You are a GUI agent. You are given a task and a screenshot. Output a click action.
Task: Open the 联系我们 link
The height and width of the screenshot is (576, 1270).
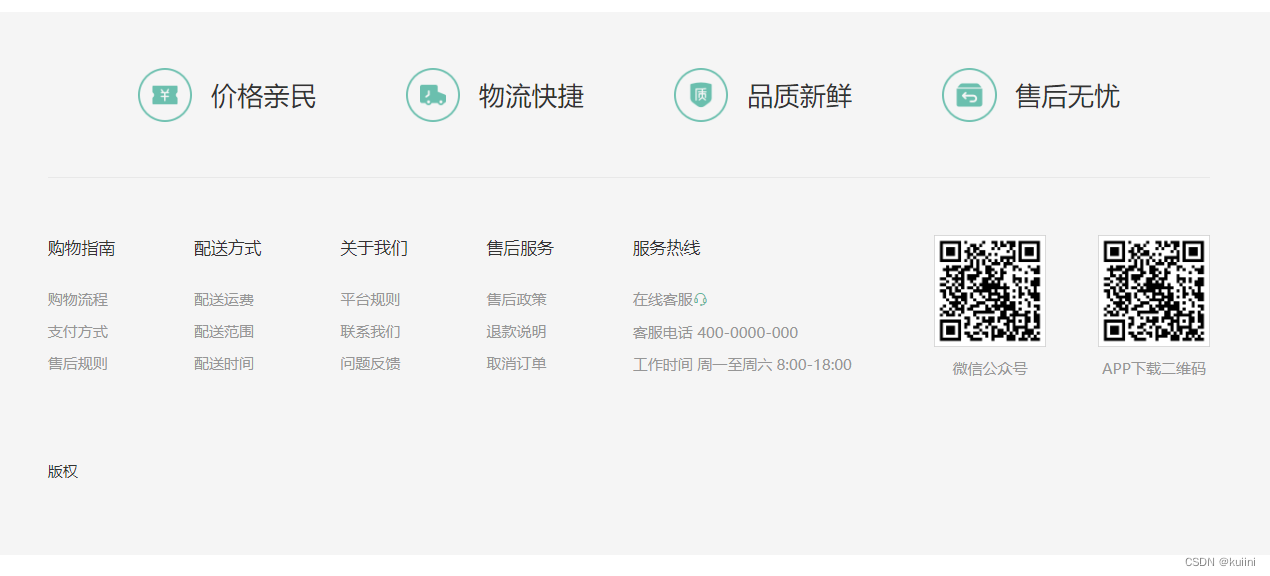(x=370, y=332)
